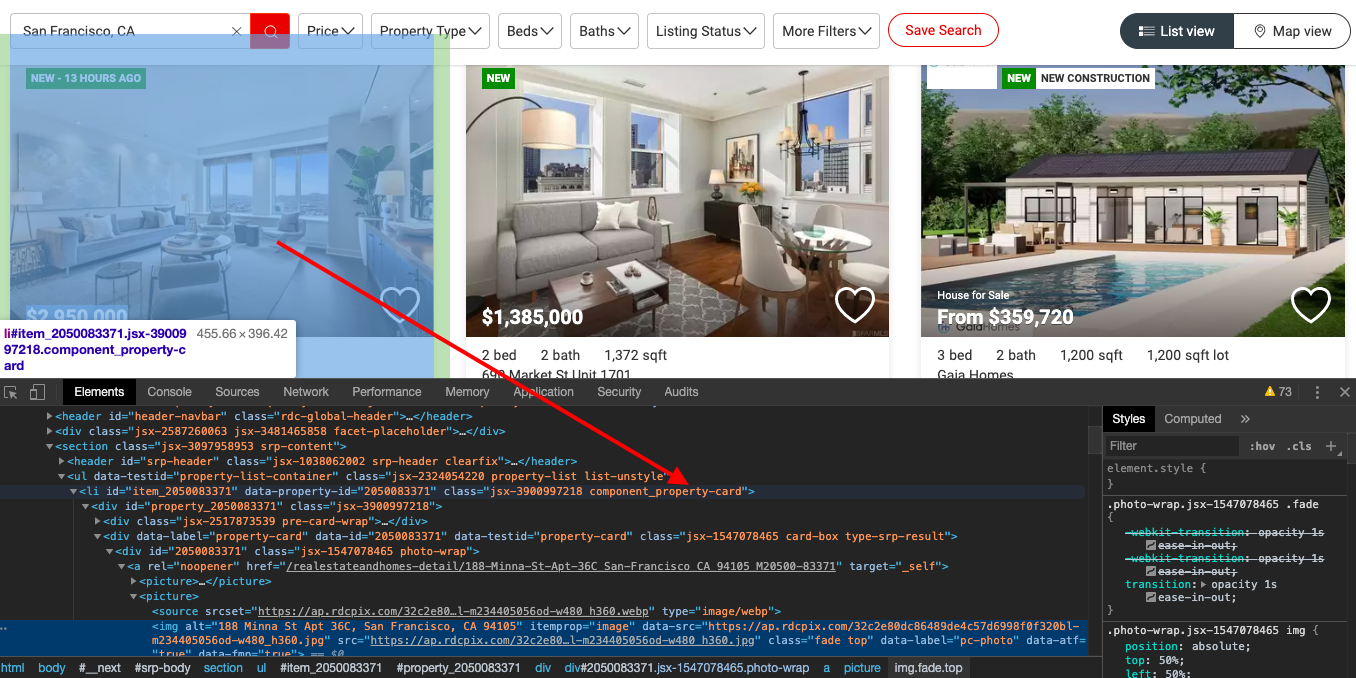This screenshot has height=678, width=1356.
Task: Add new style rule with plus icon
Action: (1331, 446)
